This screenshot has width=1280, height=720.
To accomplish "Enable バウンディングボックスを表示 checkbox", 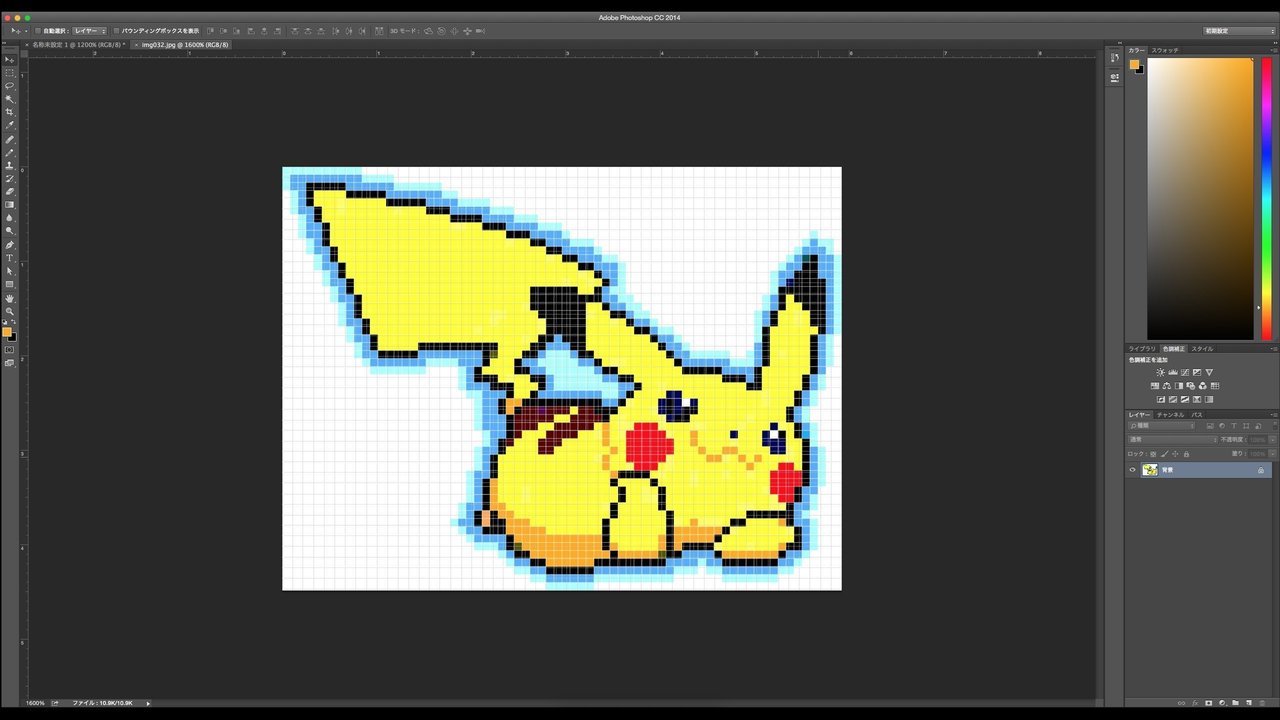I will [x=116, y=31].
